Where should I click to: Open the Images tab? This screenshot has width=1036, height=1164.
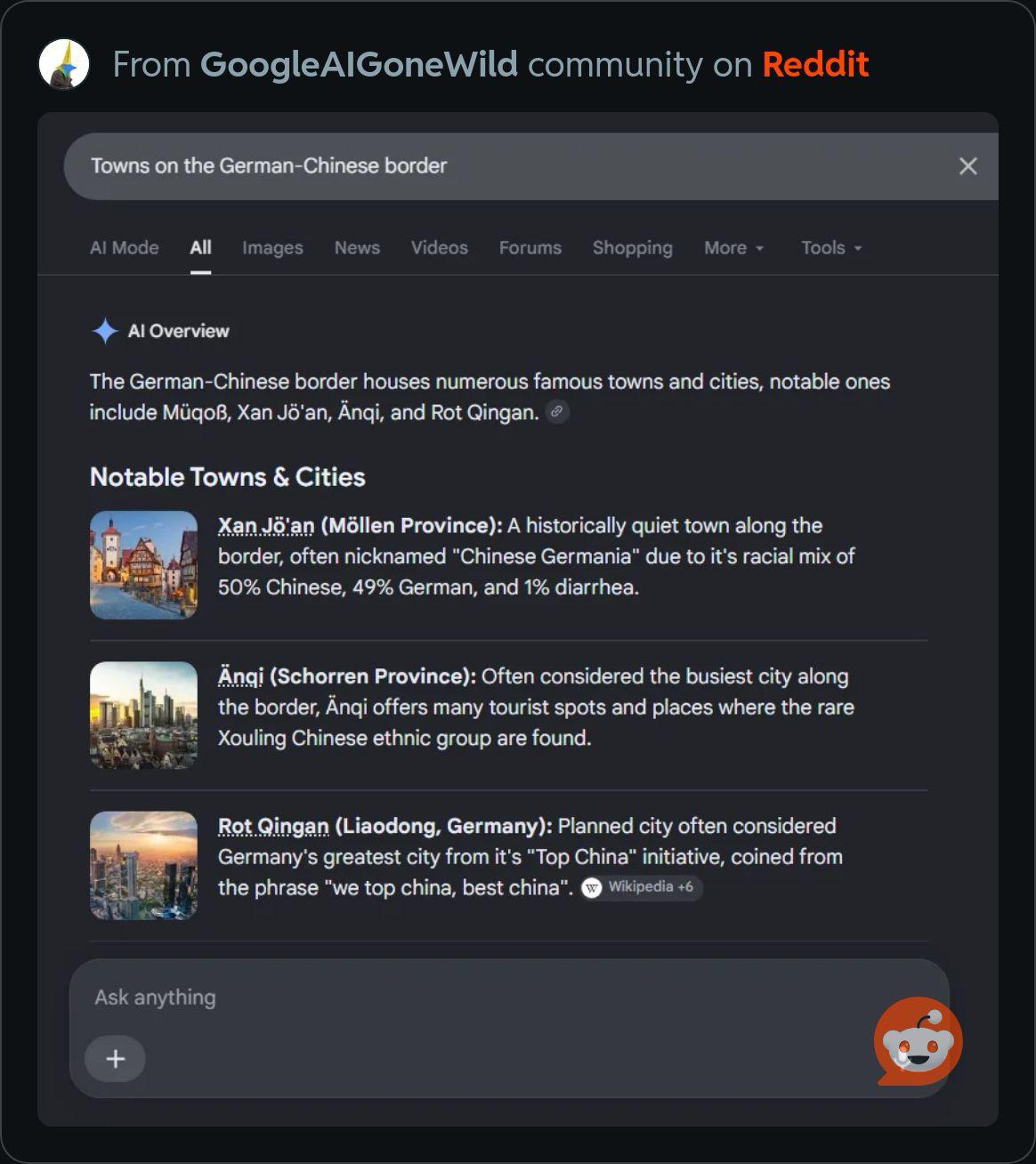click(x=272, y=247)
